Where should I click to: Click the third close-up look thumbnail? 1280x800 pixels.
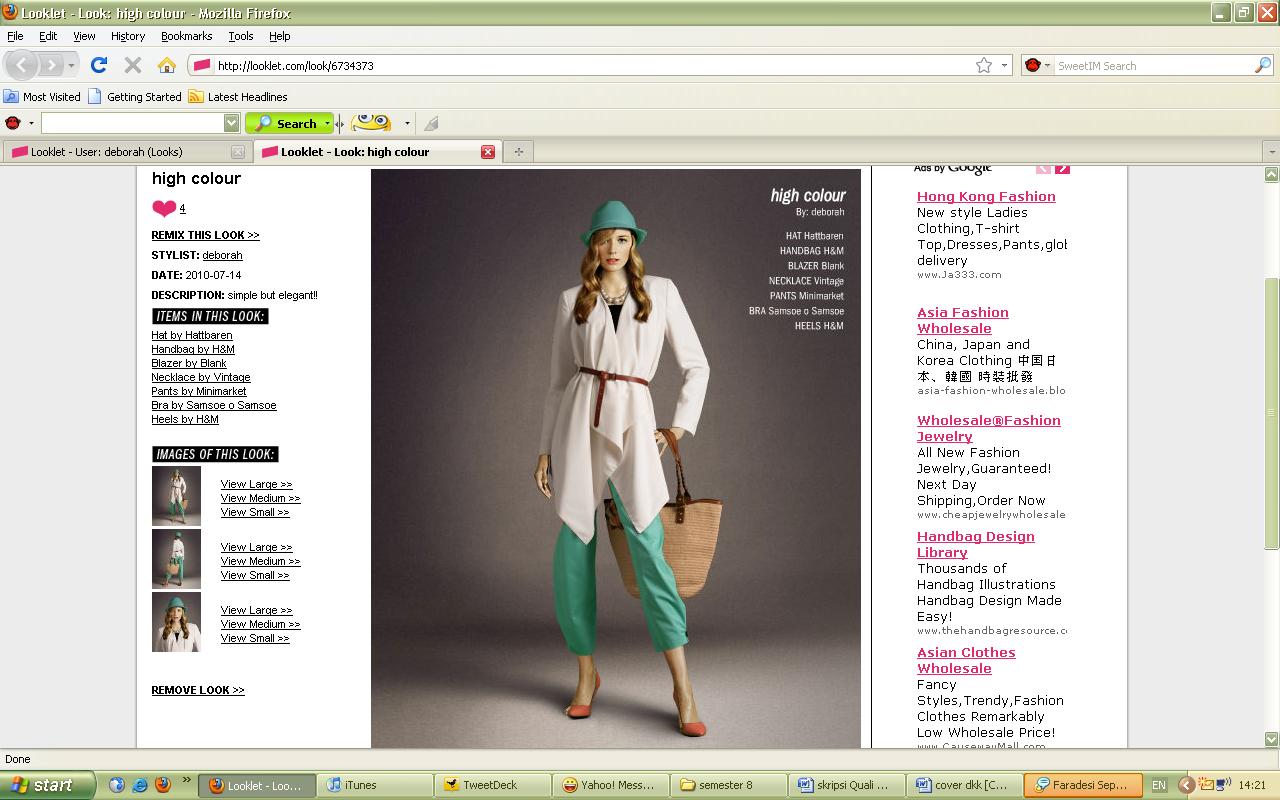(x=176, y=622)
